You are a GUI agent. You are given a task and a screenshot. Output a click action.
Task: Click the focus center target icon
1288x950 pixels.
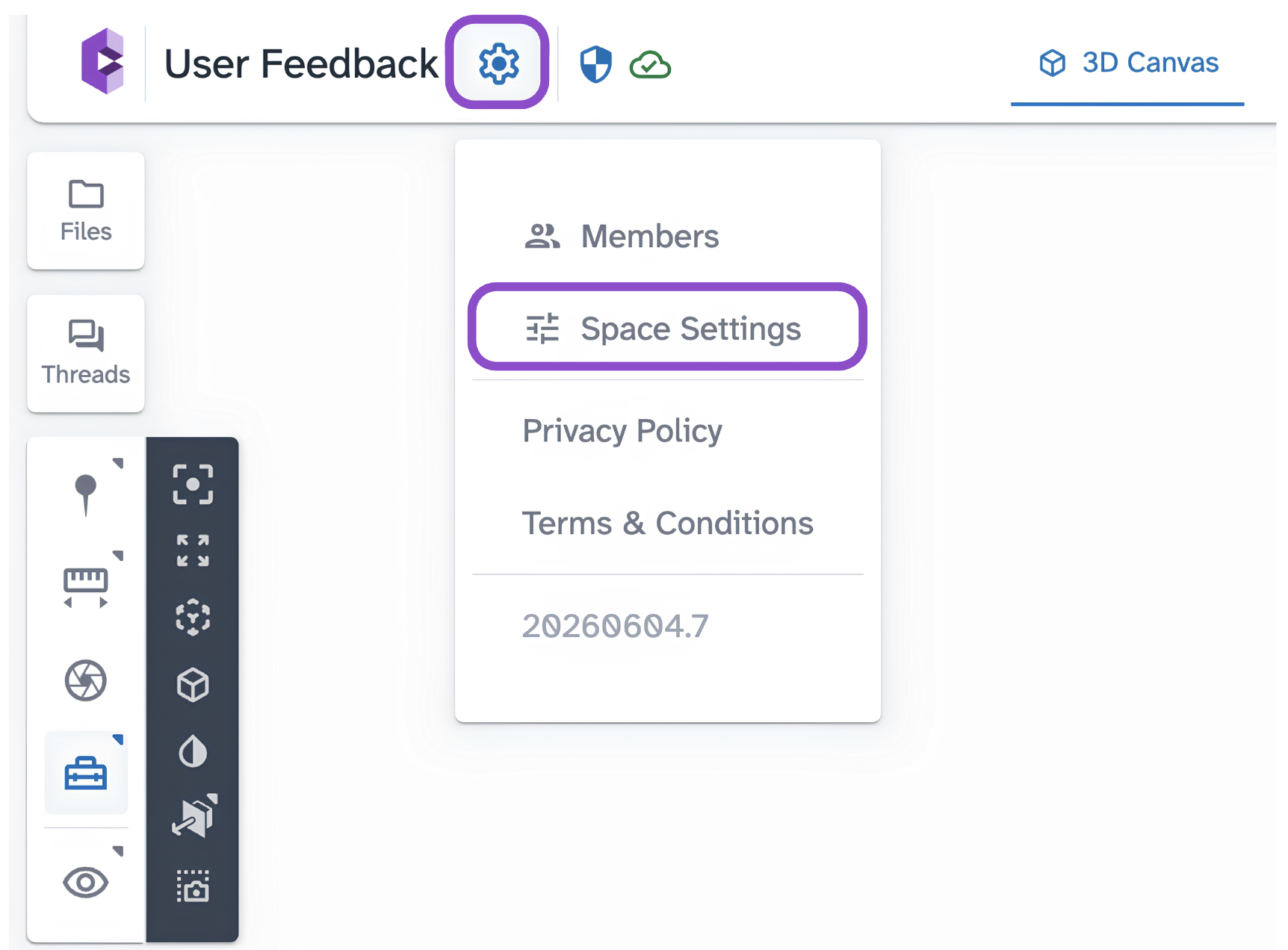(193, 484)
